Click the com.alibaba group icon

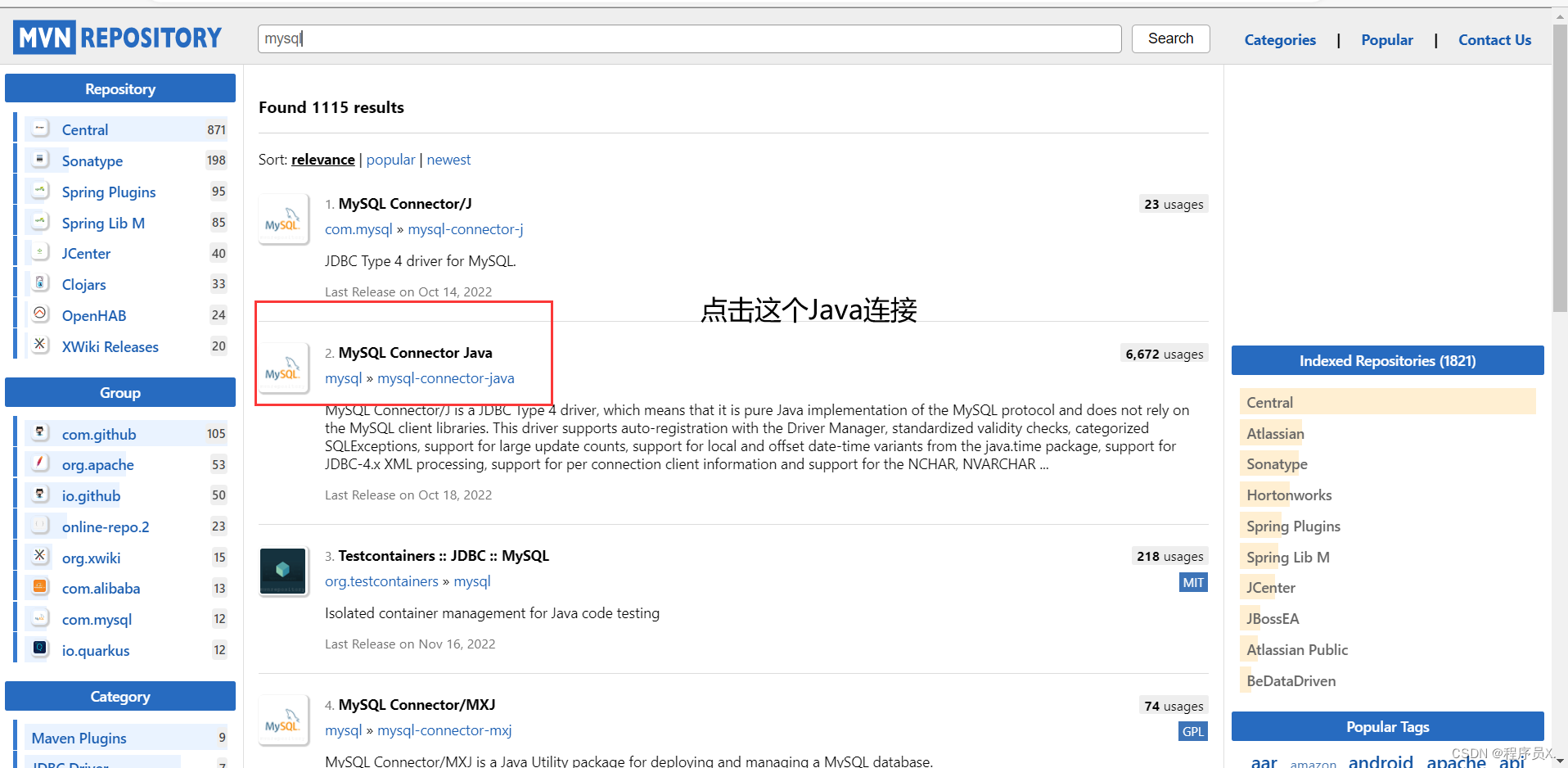pyautogui.click(x=40, y=587)
